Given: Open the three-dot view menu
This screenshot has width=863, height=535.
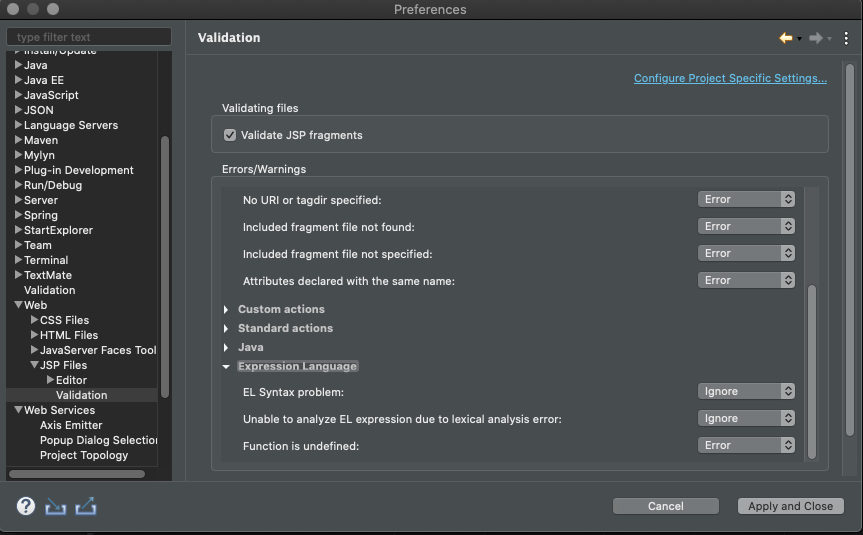Looking at the screenshot, I should (x=846, y=38).
